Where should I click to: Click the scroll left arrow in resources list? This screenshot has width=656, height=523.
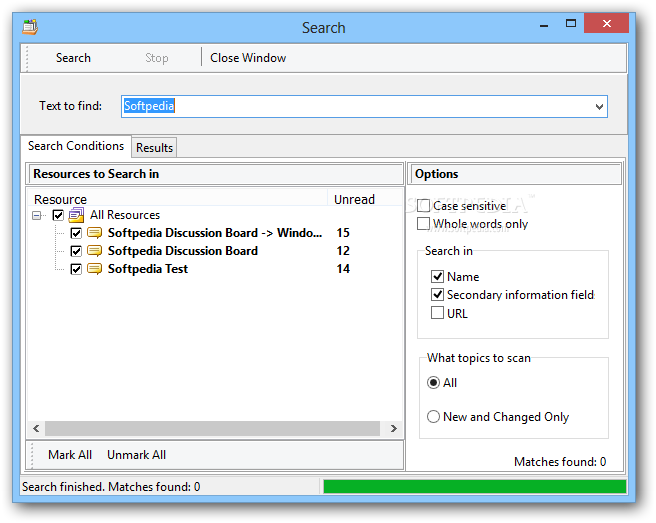coord(36,428)
